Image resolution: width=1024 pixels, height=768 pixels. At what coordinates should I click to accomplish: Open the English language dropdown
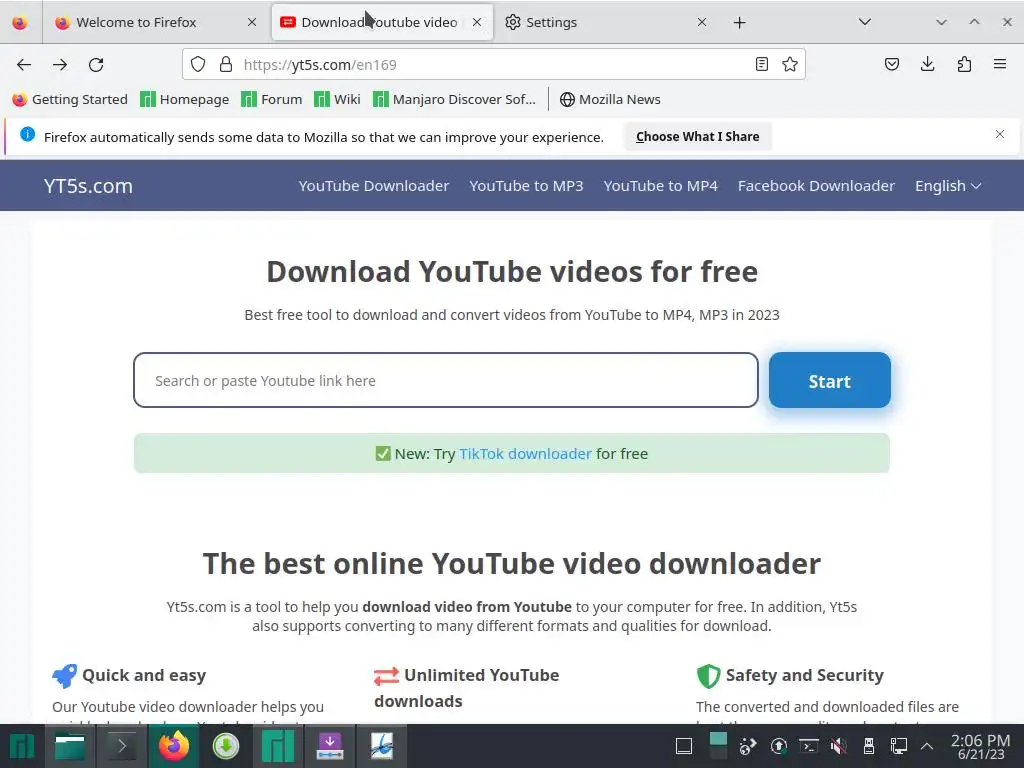tap(948, 186)
